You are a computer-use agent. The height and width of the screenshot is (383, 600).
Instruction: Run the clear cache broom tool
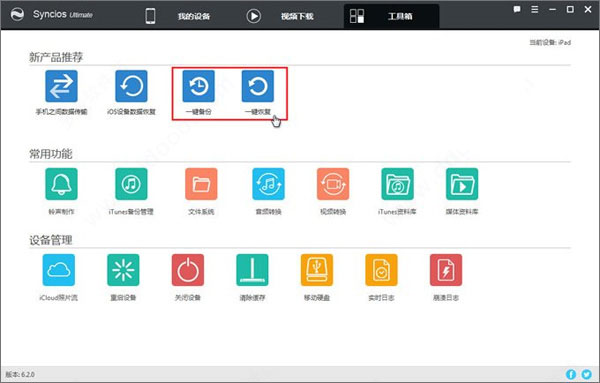[252, 270]
